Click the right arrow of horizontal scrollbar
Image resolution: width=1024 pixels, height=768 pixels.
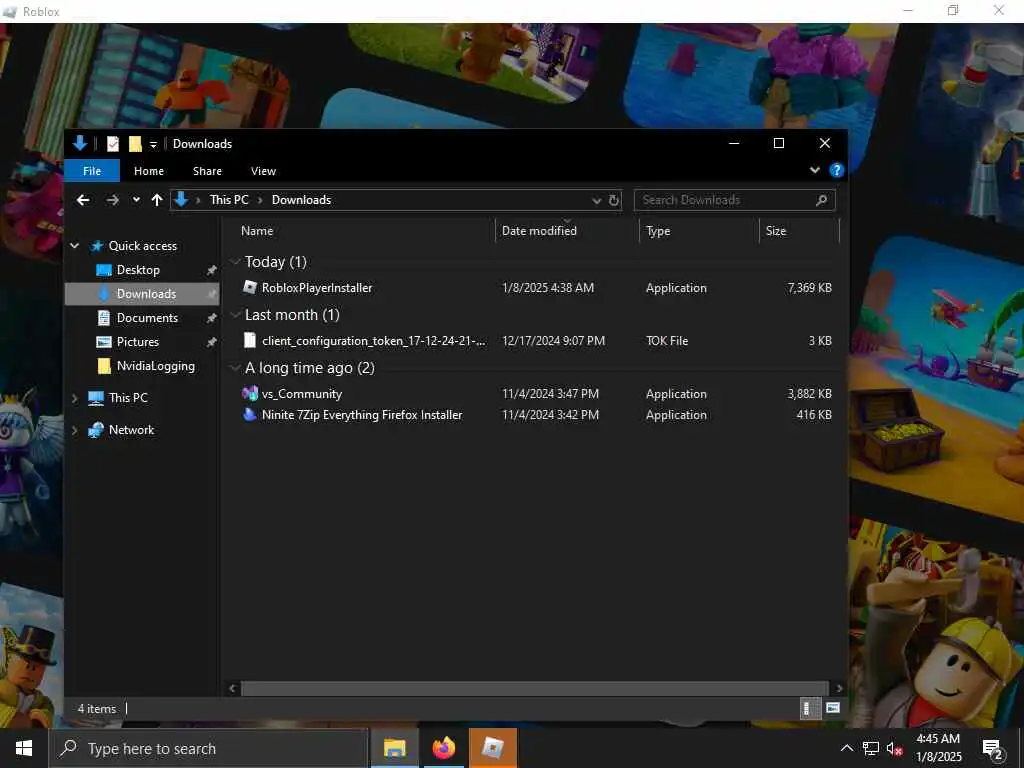pos(839,688)
